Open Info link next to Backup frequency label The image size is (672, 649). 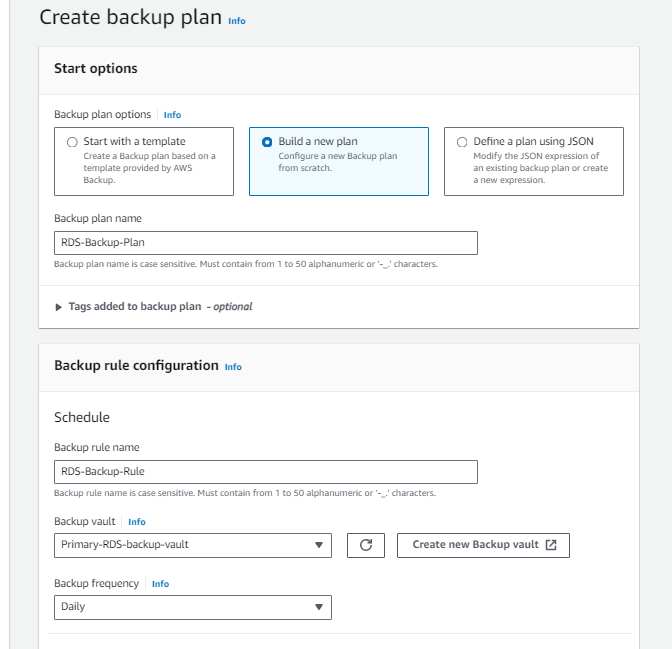160,584
